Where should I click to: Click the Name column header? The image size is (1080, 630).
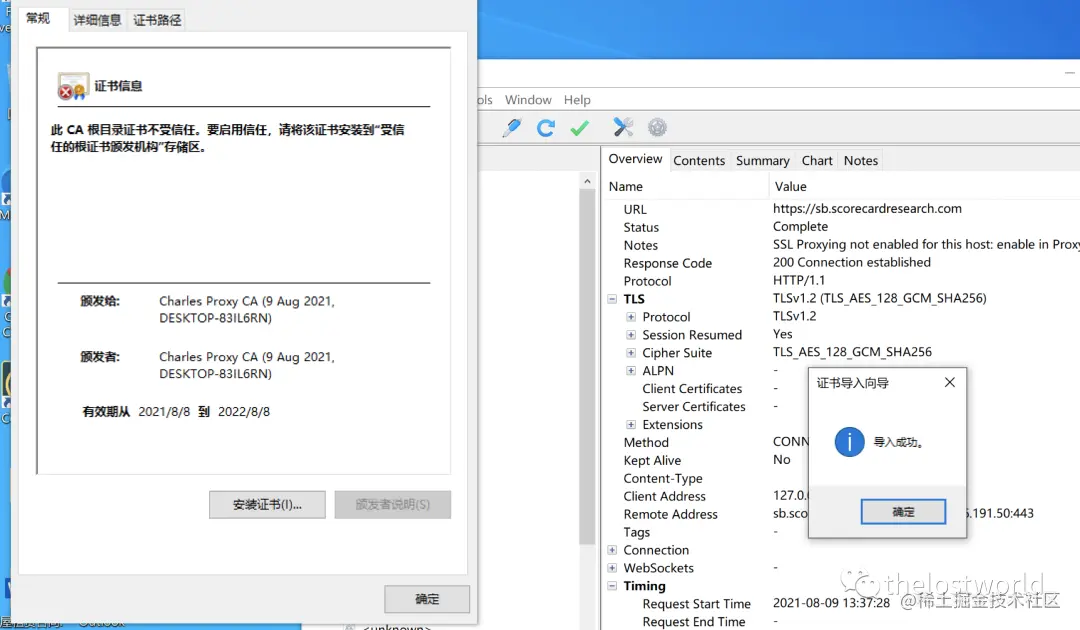686,187
